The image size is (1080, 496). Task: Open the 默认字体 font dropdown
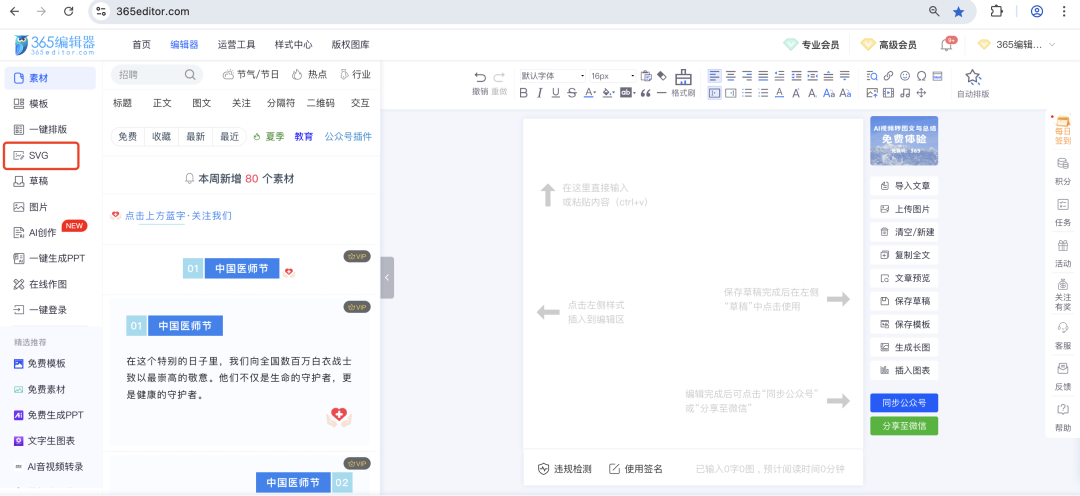coord(551,76)
